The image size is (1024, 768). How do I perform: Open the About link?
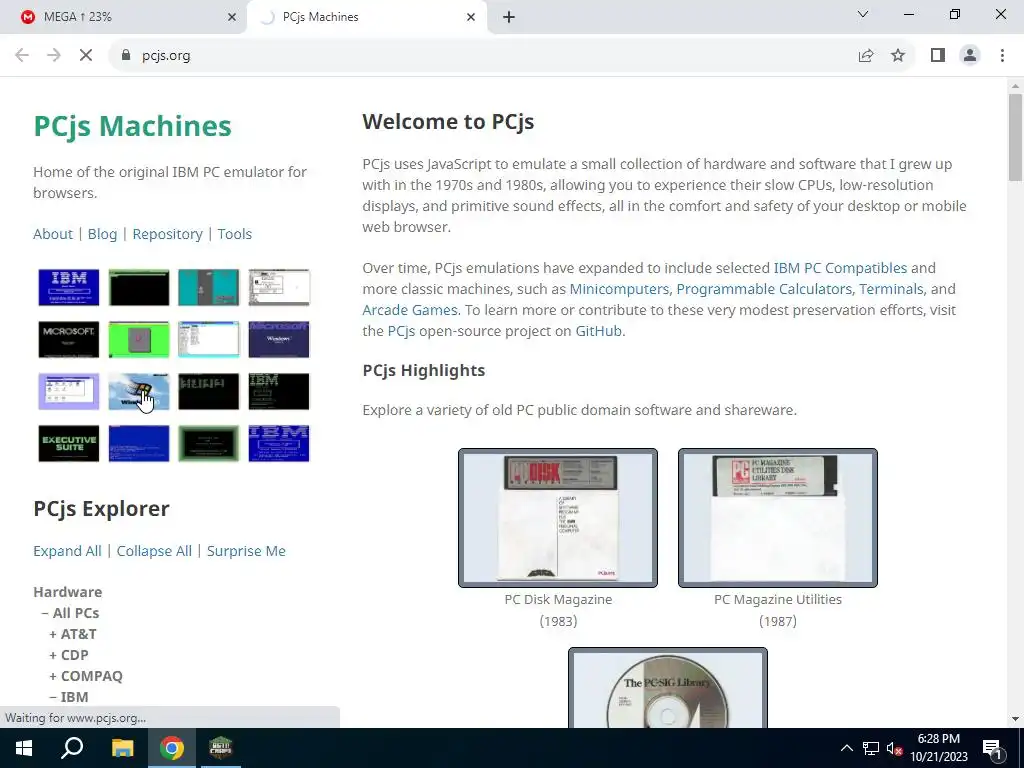tap(53, 234)
